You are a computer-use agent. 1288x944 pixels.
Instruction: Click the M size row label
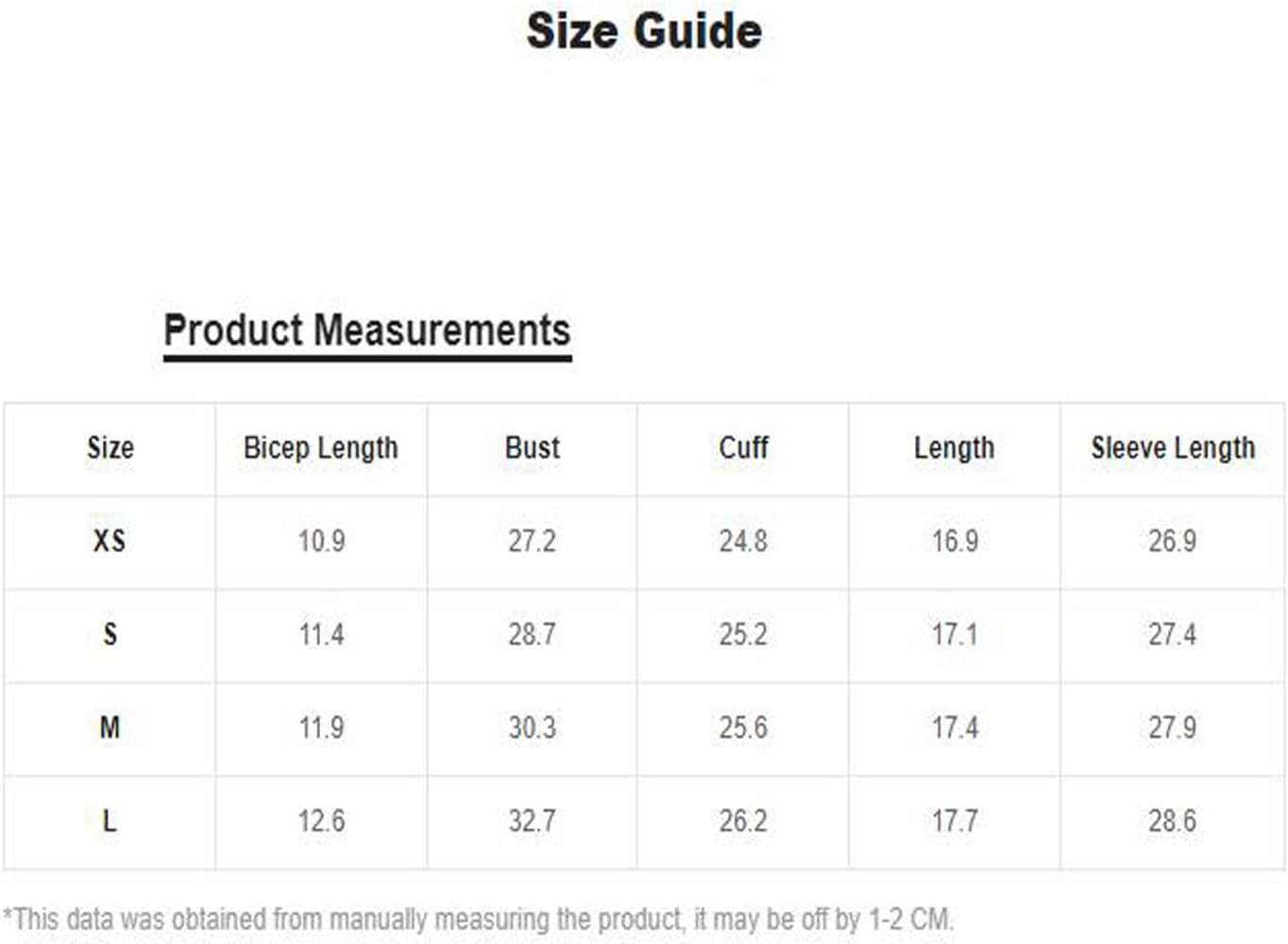(x=110, y=728)
